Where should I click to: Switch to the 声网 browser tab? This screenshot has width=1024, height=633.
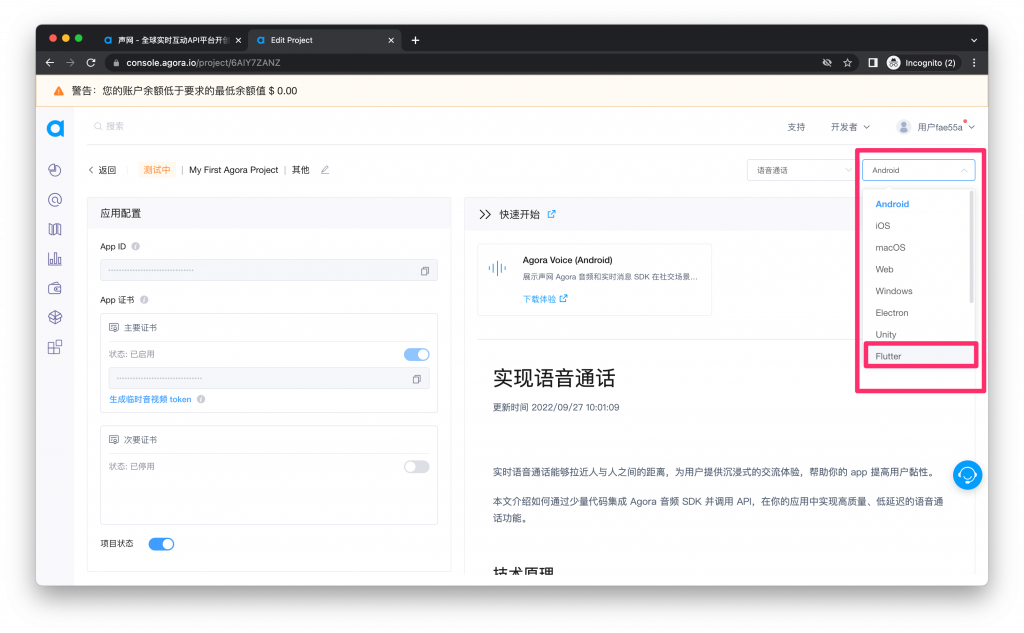coord(172,40)
